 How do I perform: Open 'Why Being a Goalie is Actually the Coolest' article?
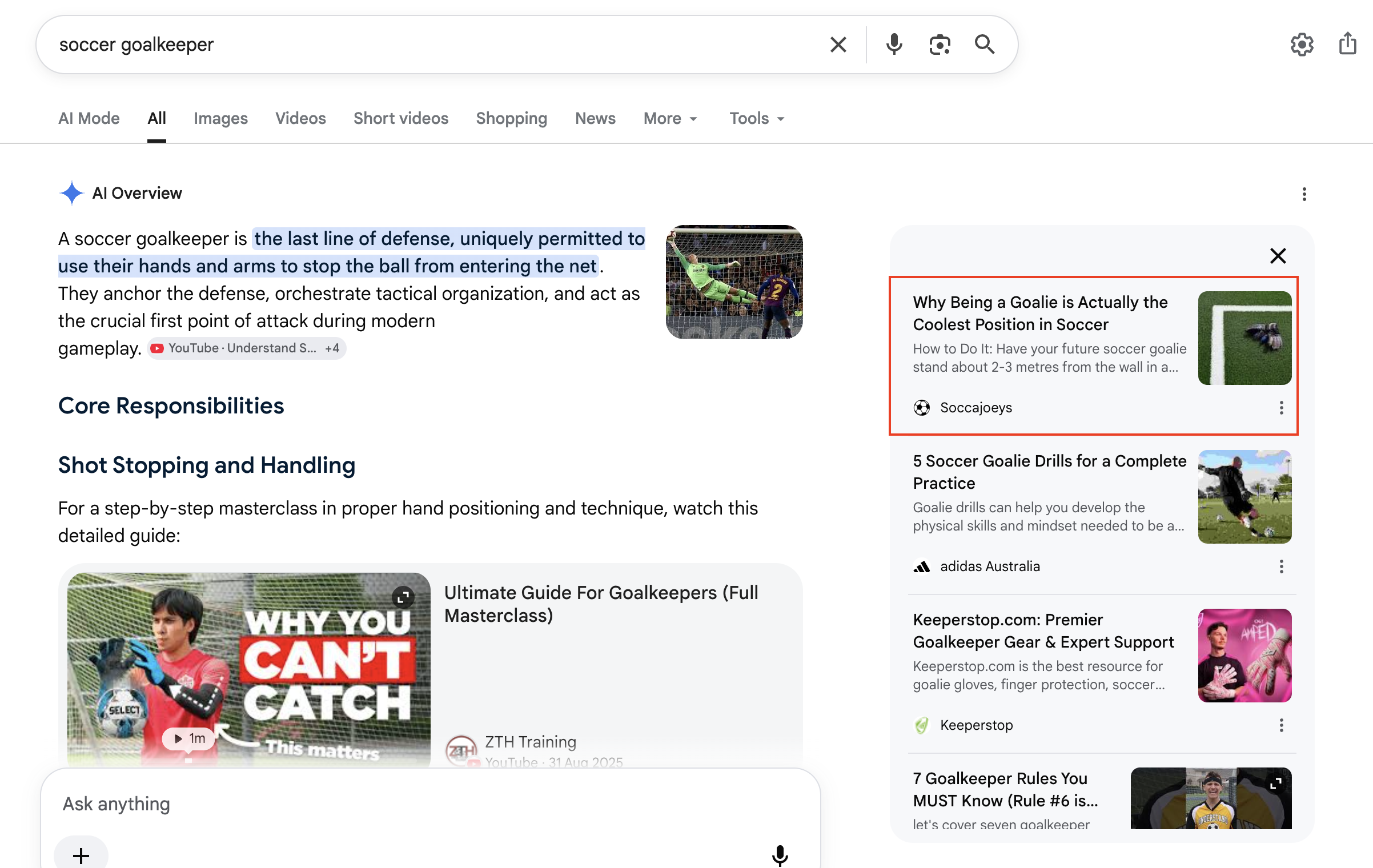1041,313
